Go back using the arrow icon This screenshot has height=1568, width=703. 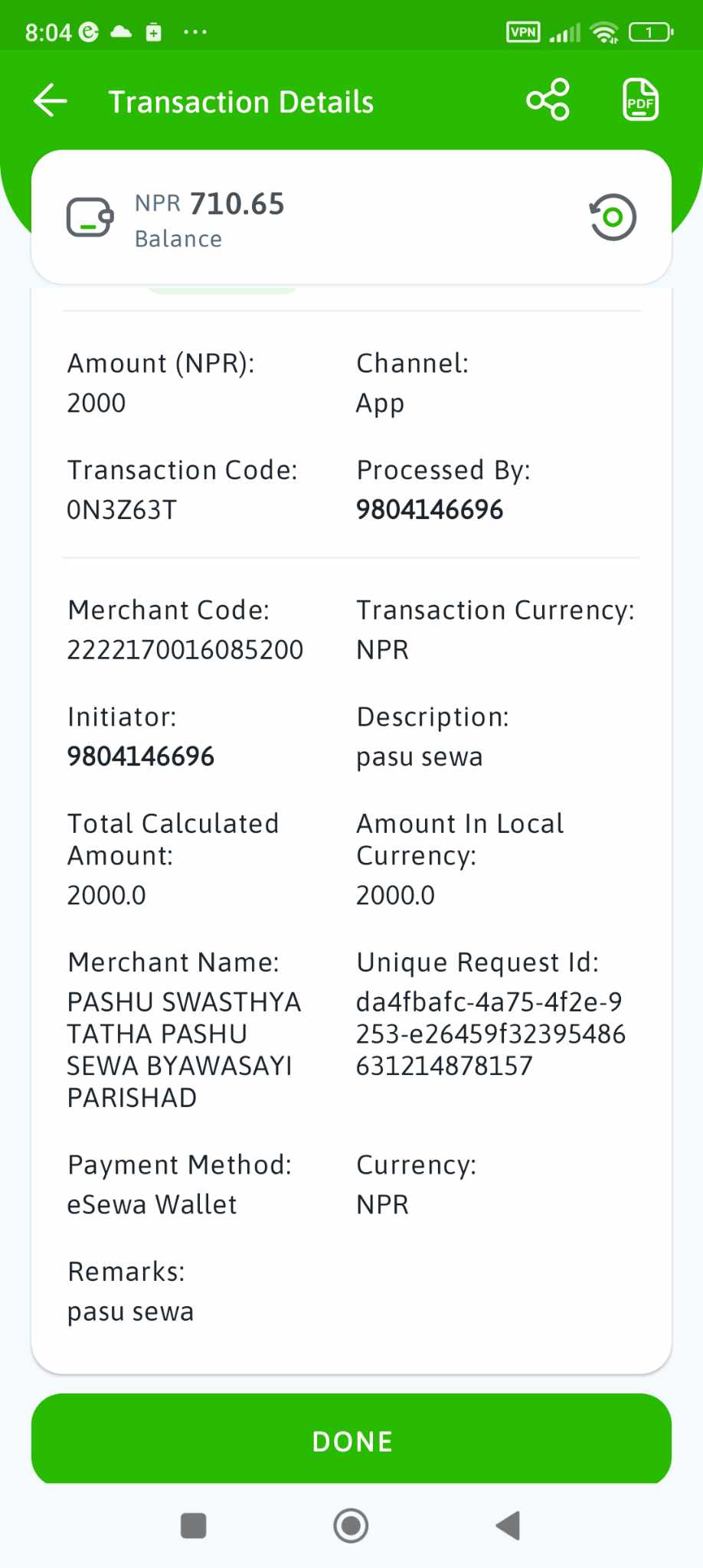(x=51, y=101)
